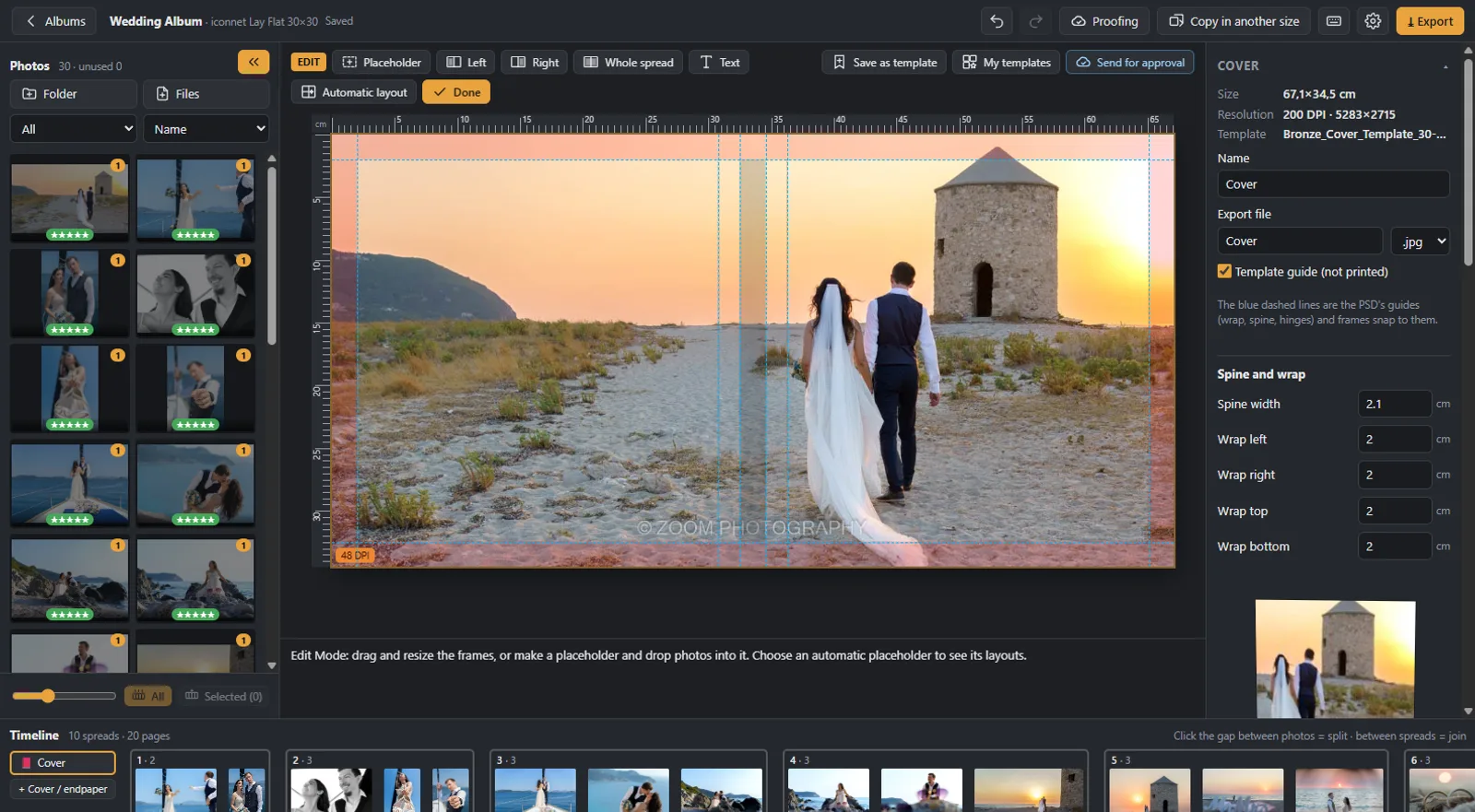Toggle Template guide (not printed) checkbox
The height and width of the screenshot is (812, 1475).
(x=1224, y=271)
